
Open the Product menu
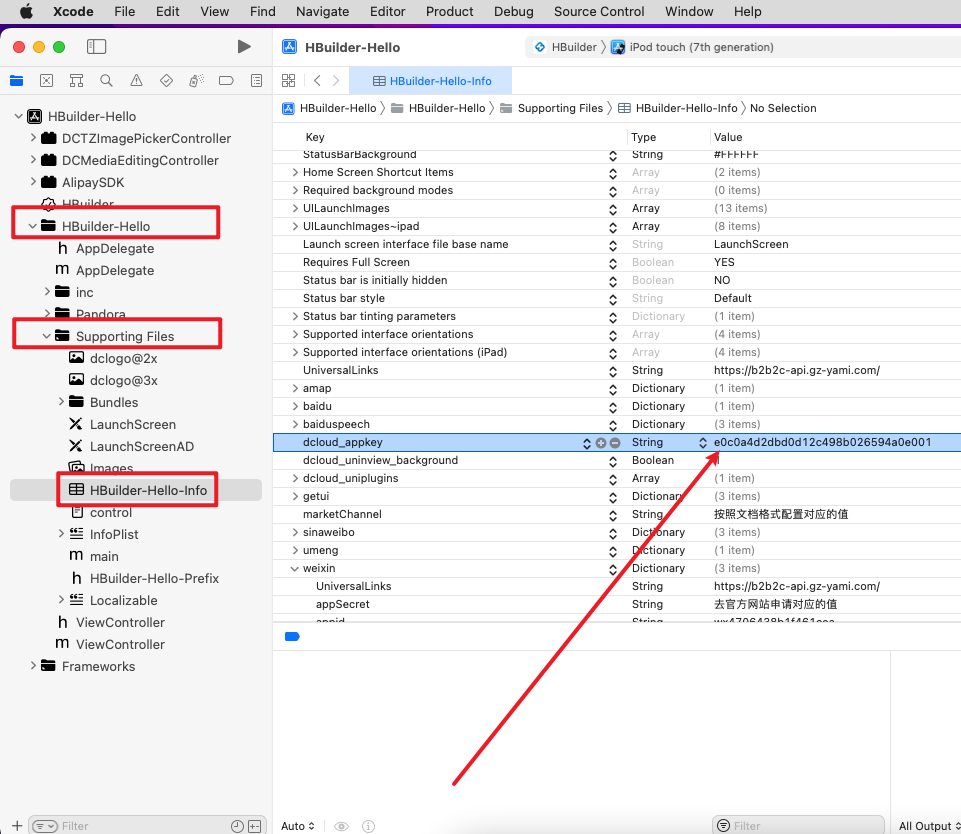coord(449,12)
